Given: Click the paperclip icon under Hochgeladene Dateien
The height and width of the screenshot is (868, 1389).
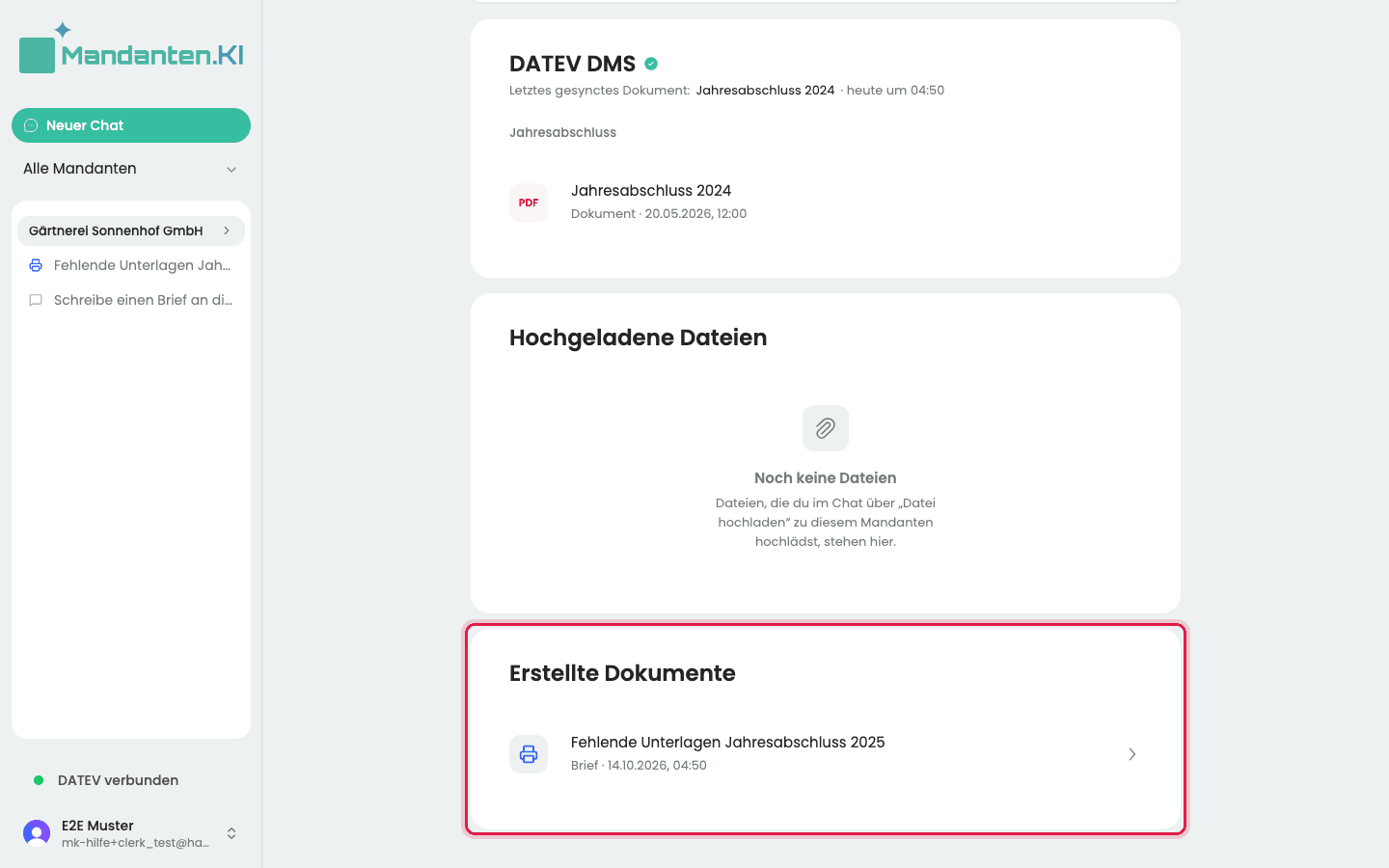Looking at the screenshot, I should tap(826, 428).
